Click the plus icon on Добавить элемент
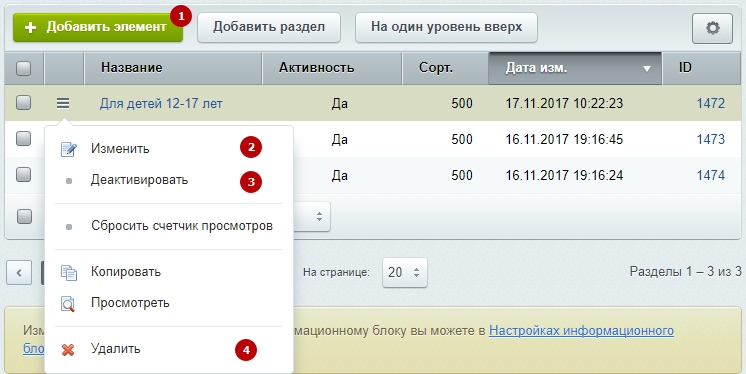Image resolution: width=746 pixels, height=374 pixels. (x=30, y=28)
